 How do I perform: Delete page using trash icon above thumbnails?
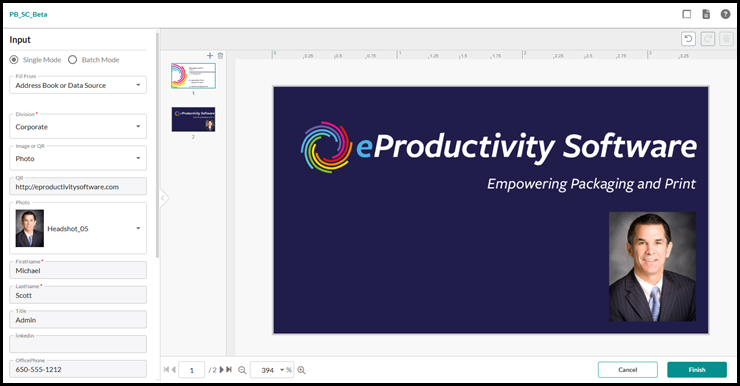point(220,56)
